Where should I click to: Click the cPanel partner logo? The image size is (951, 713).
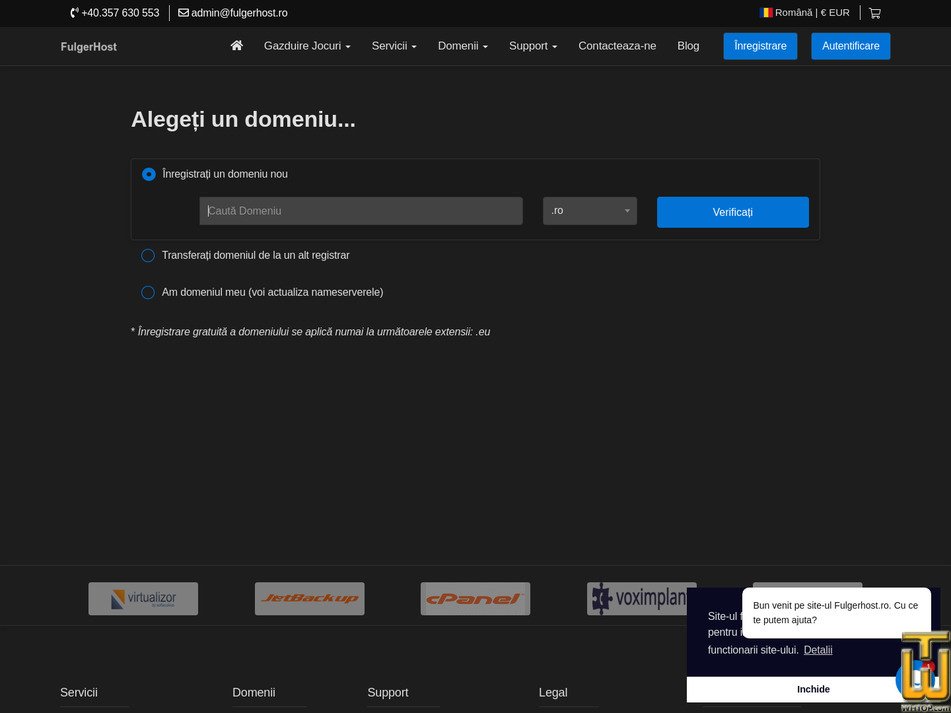click(x=475, y=598)
